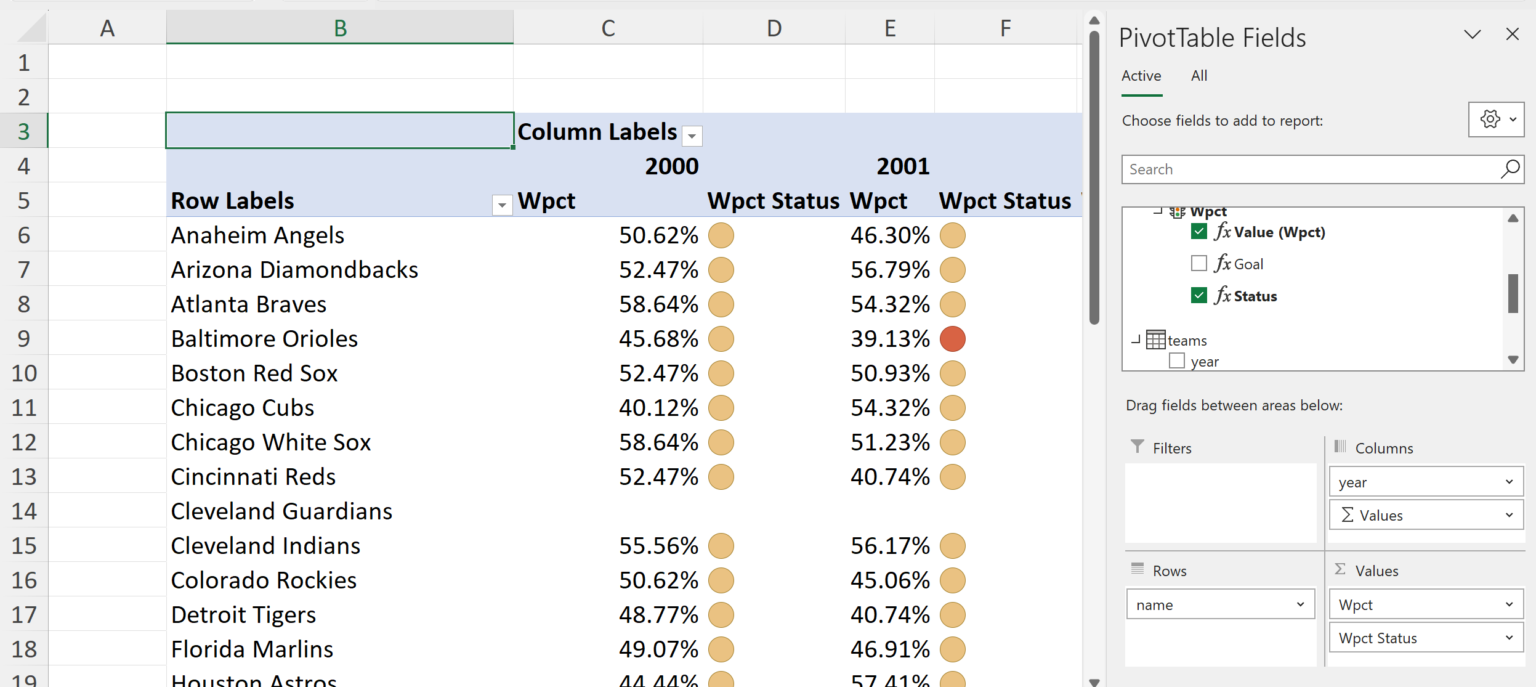
Task: Click the search magnifier in the field search box
Action: [x=1509, y=169]
